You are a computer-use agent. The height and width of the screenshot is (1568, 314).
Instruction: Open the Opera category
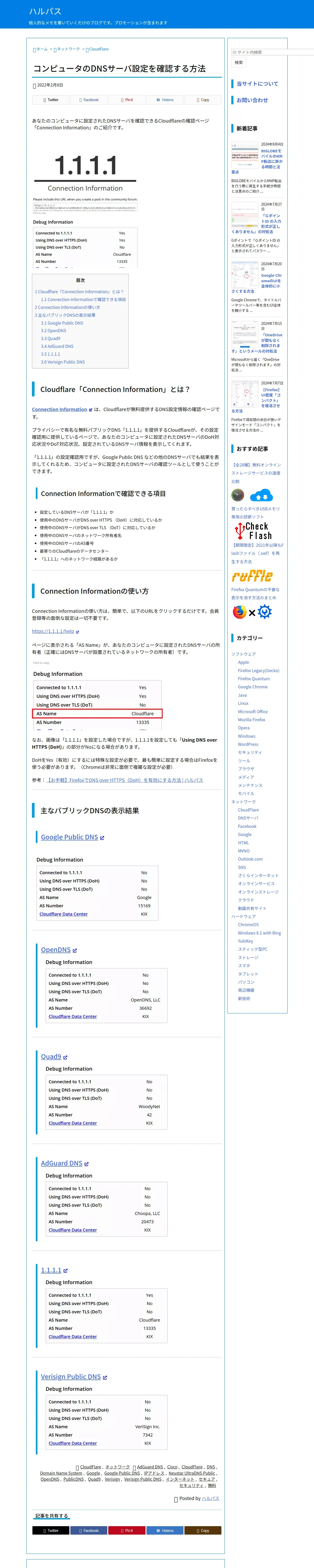pyautogui.click(x=243, y=728)
